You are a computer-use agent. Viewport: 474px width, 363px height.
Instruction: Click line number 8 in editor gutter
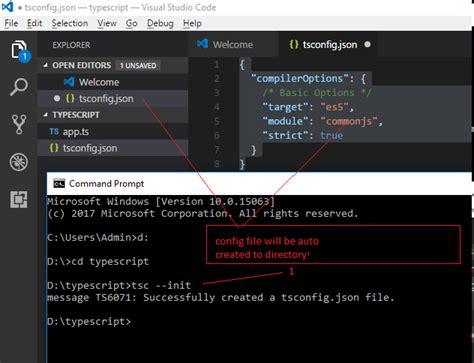click(217, 164)
